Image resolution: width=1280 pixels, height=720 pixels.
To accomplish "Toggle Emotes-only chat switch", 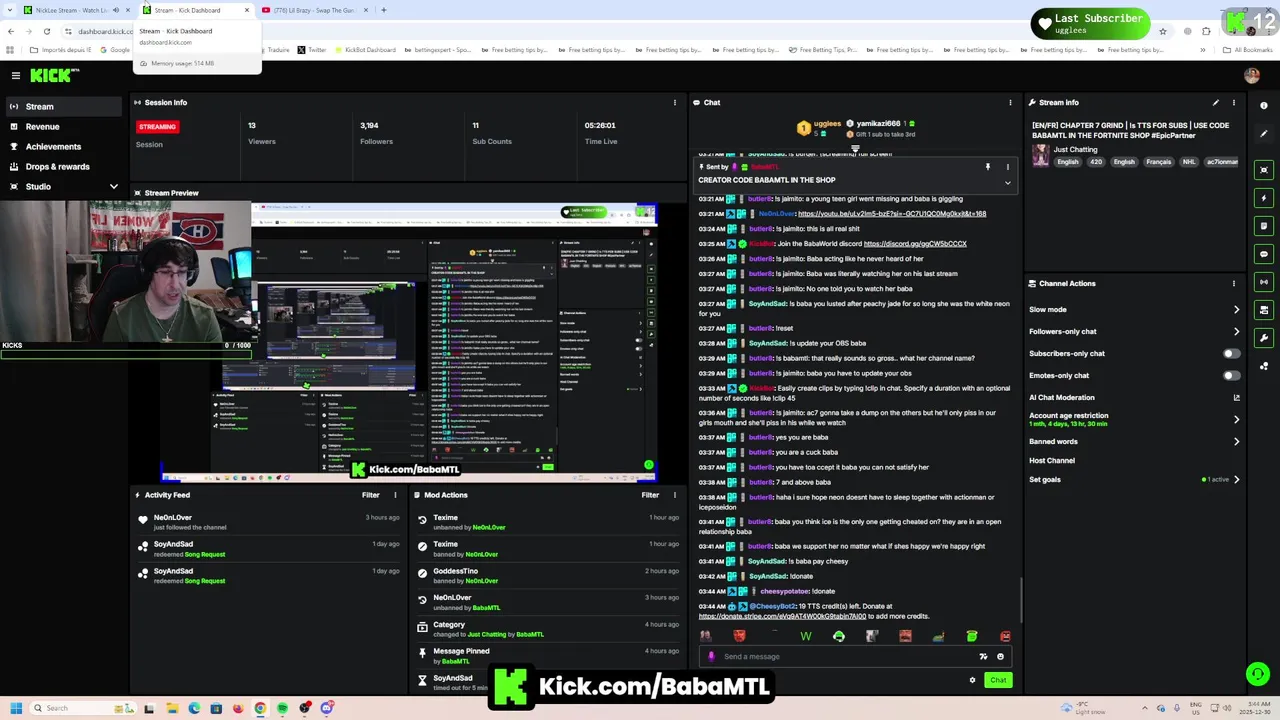I will click(1232, 375).
